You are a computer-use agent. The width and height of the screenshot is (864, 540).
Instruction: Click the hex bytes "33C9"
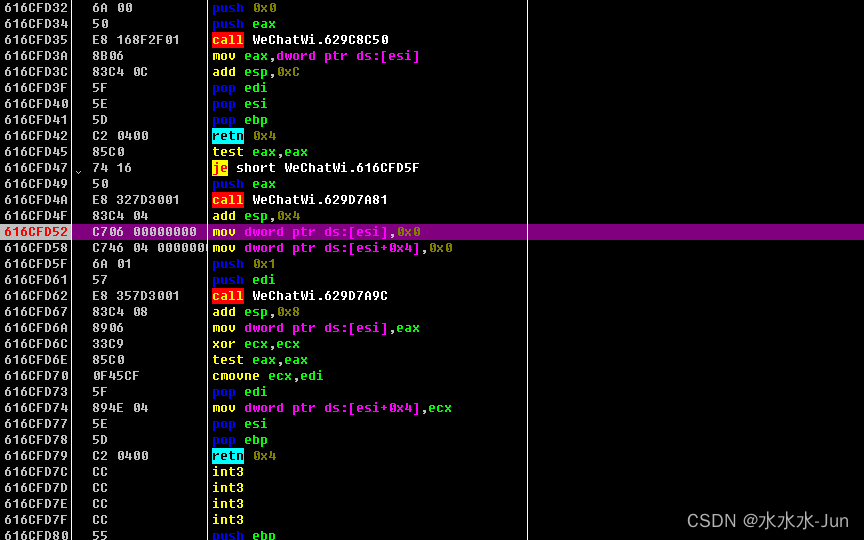coord(108,343)
